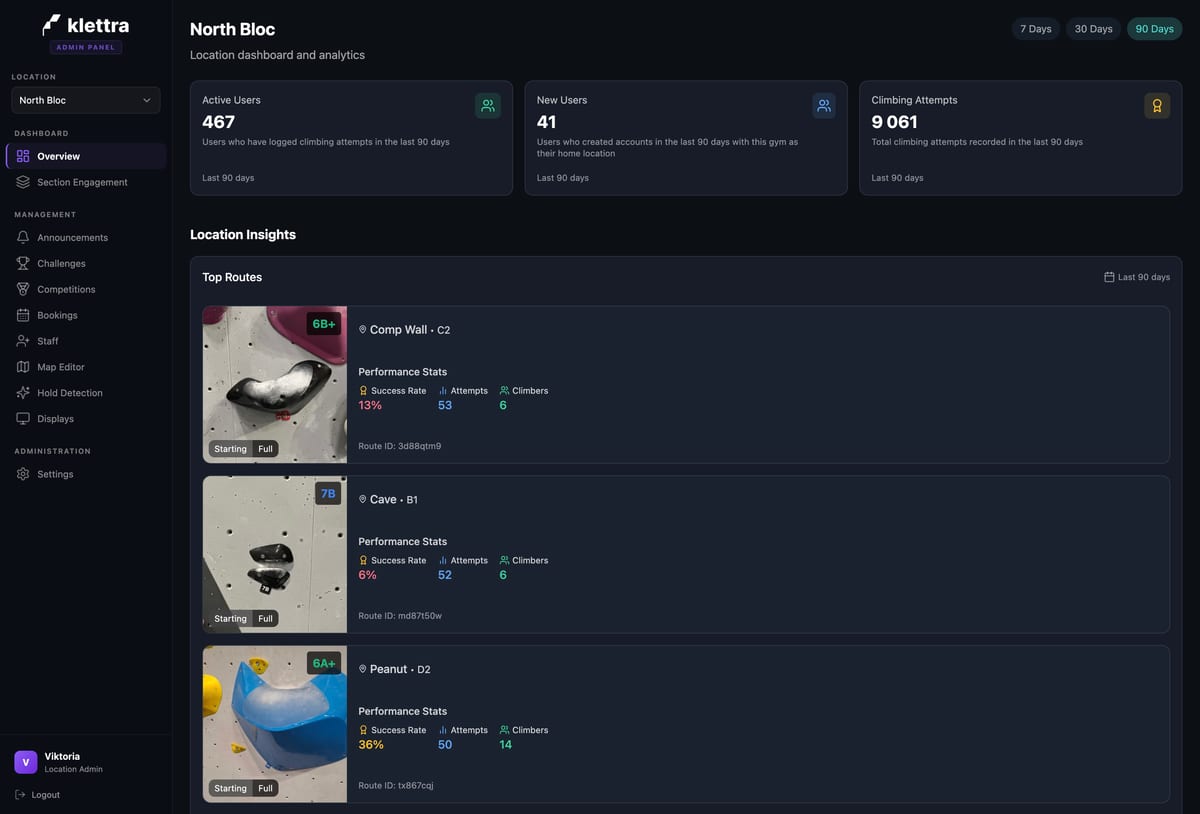
Task: Click the Climbing Attempts award icon
Action: click(x=1157, y=106)
